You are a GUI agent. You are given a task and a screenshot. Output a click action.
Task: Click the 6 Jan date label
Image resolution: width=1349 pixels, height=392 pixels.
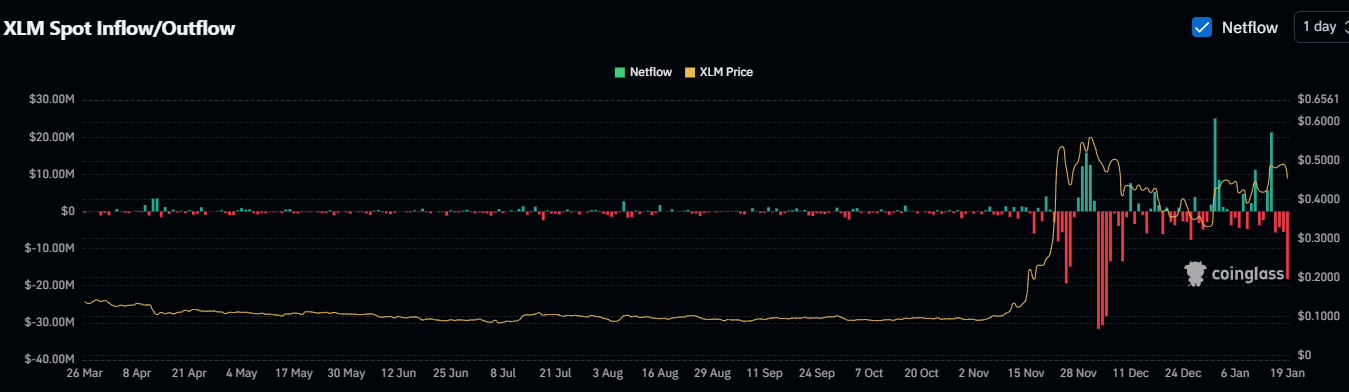pyautogui.click(x=1234, y=373)
